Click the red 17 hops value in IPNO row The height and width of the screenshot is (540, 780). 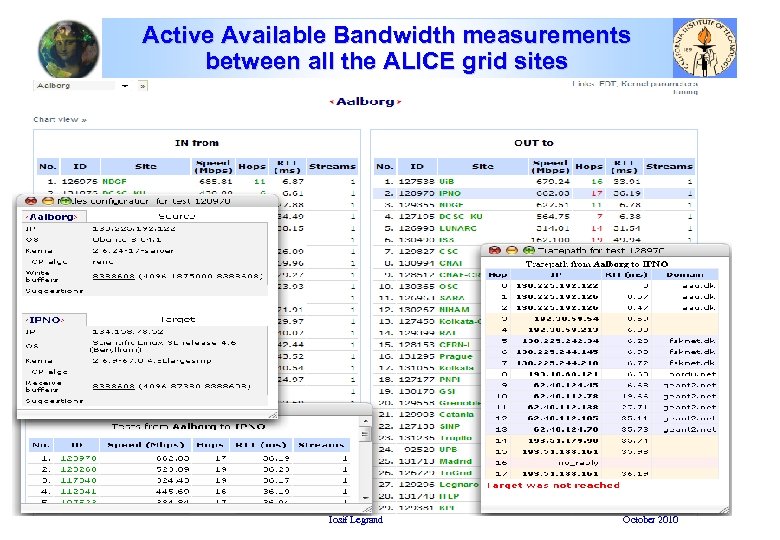pyautogui.click(x=597, y=193)
